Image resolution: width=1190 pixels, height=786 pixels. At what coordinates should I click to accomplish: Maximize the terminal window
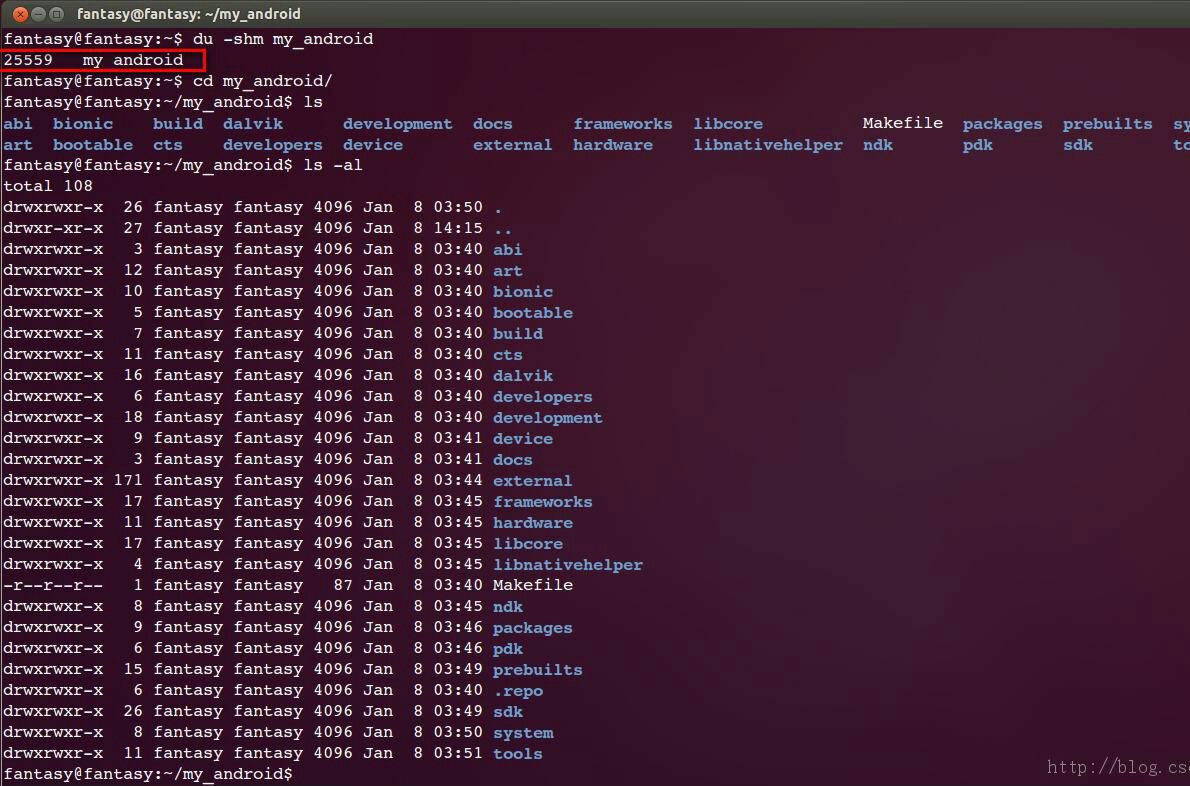(x=57, y=14)
